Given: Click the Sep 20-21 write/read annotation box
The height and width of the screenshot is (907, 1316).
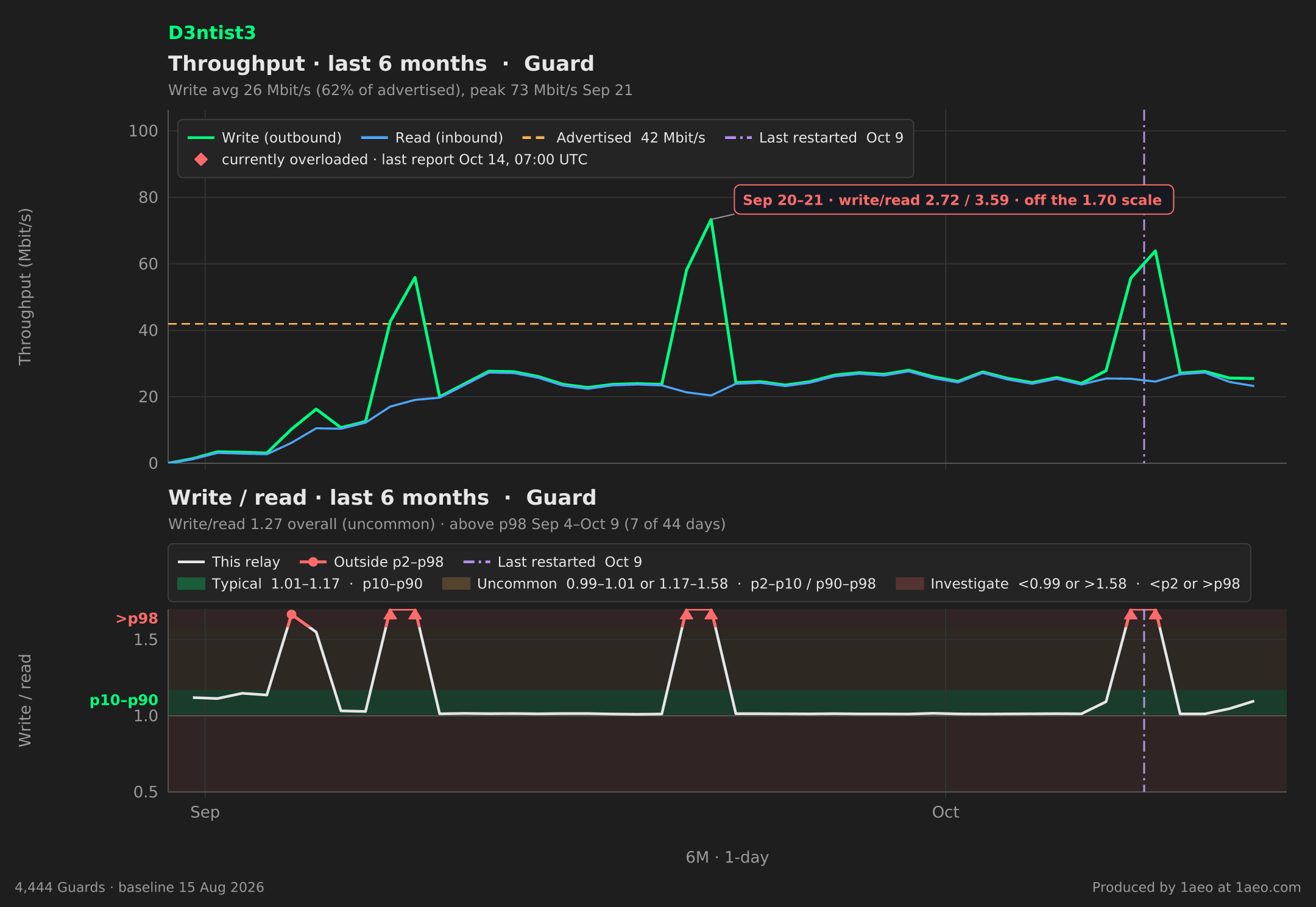Looking at the screenshot, I should 953,200.
